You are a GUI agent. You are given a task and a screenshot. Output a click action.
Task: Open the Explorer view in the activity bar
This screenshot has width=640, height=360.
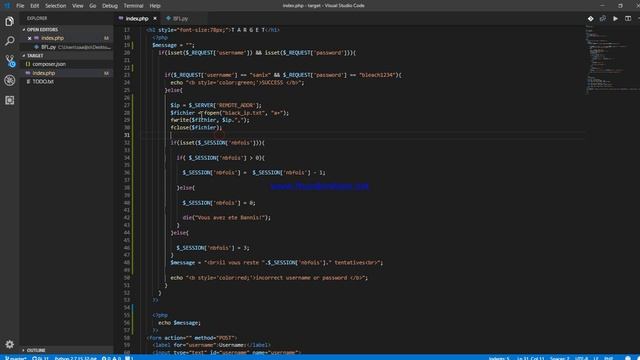[x=9, y=21]
